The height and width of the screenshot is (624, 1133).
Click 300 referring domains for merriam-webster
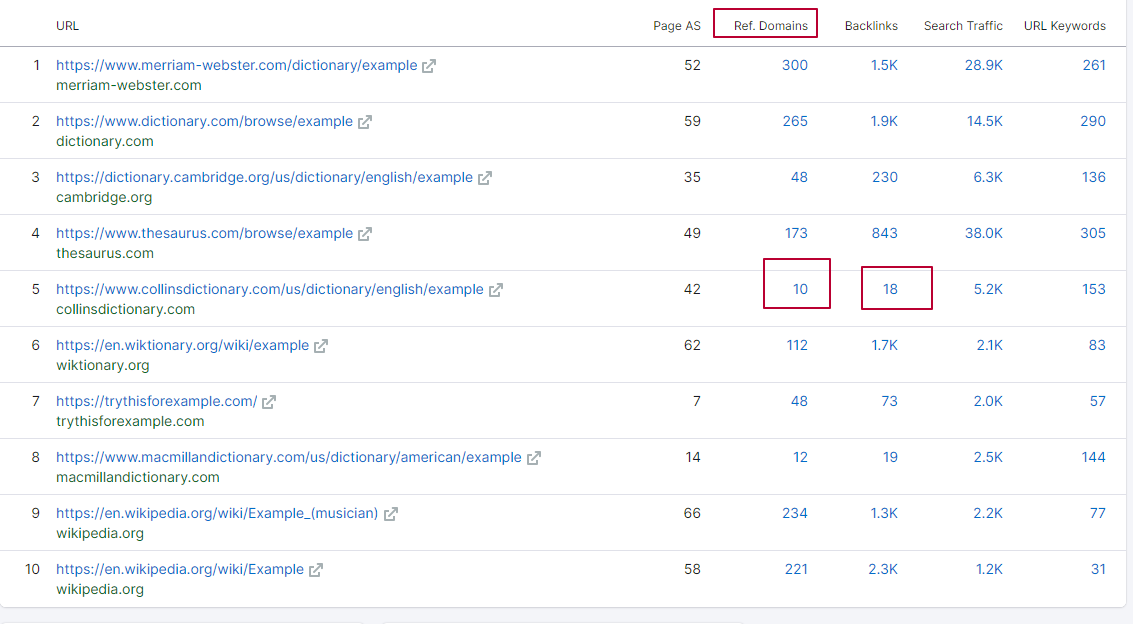(795, 65)
